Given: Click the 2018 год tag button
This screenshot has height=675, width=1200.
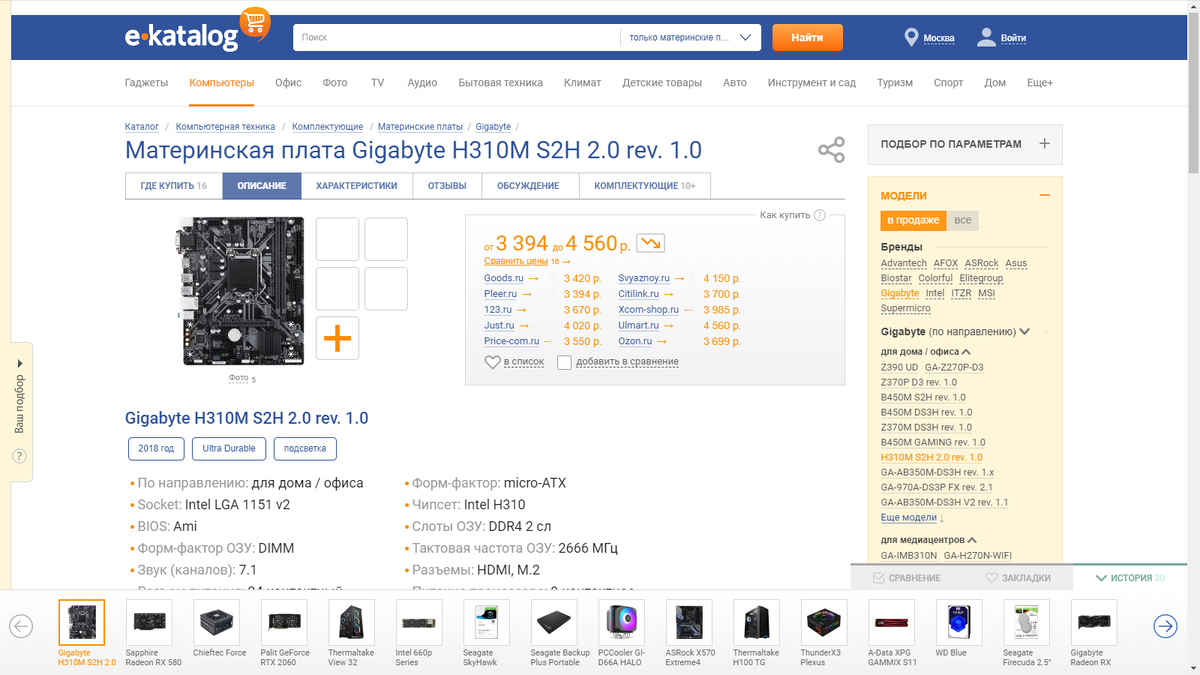Looking at the screenshot, I should pyautogui.click(x=156, y=448).
